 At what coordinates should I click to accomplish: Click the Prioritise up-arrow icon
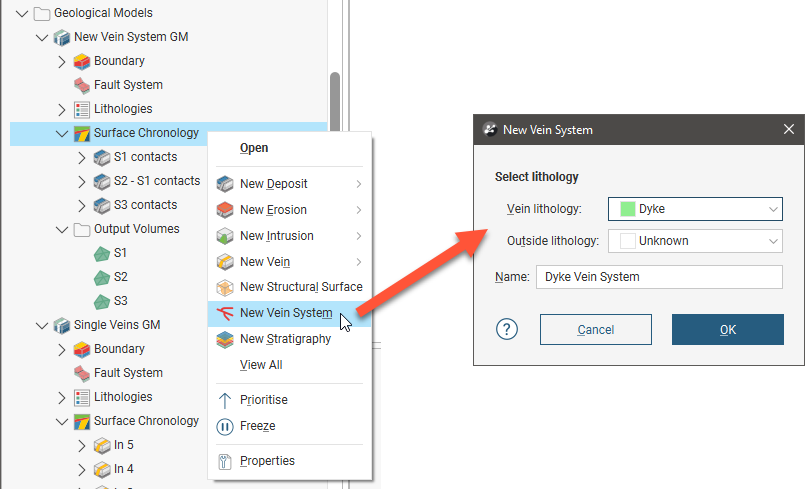[225, 401]
